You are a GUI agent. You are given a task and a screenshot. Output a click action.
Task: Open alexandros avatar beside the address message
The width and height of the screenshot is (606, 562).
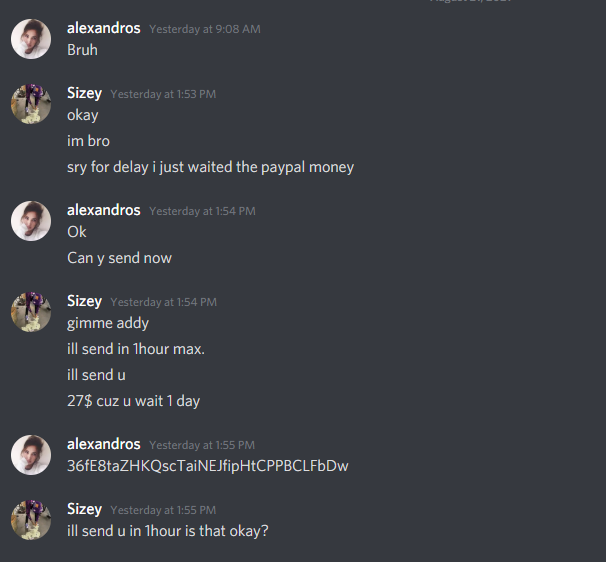pos(31,455)
